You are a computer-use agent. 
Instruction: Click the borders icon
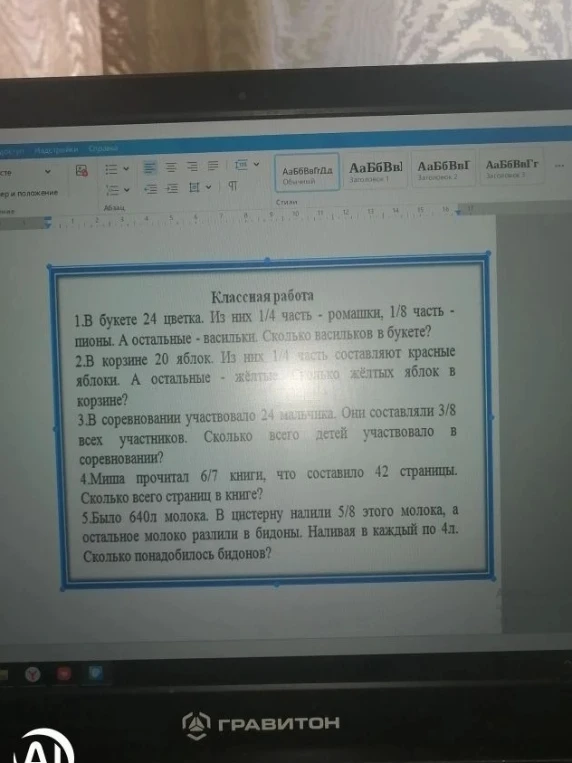point(194,187)
